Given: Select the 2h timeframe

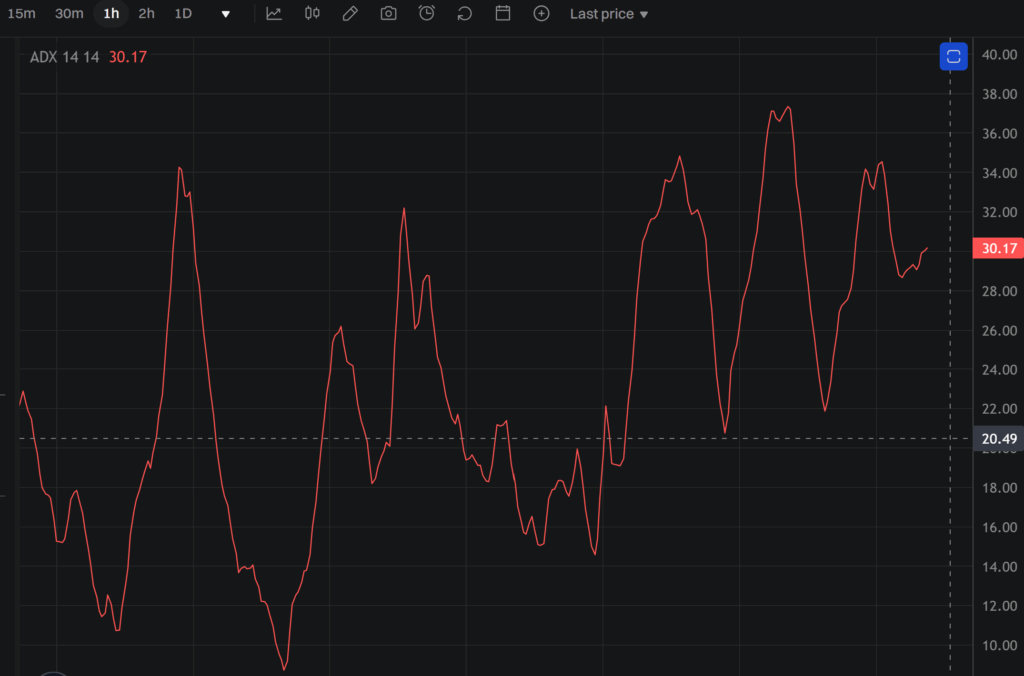Looking at the screenshot, I should [x=147, y=14].
